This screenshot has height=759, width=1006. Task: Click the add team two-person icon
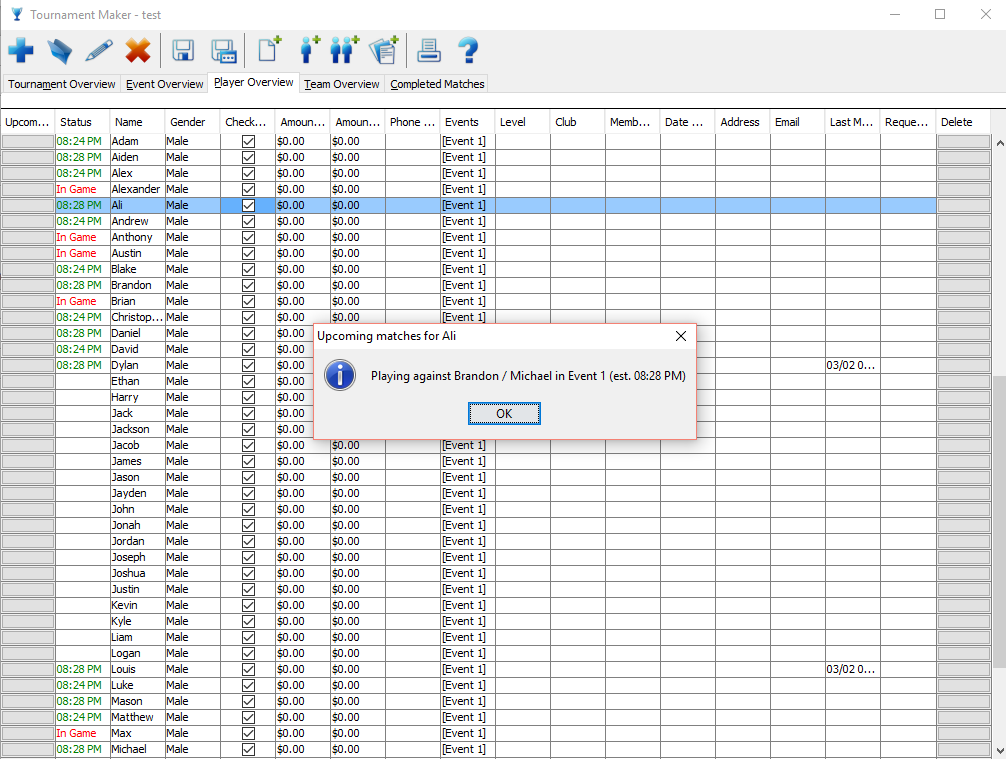point(344,50)
